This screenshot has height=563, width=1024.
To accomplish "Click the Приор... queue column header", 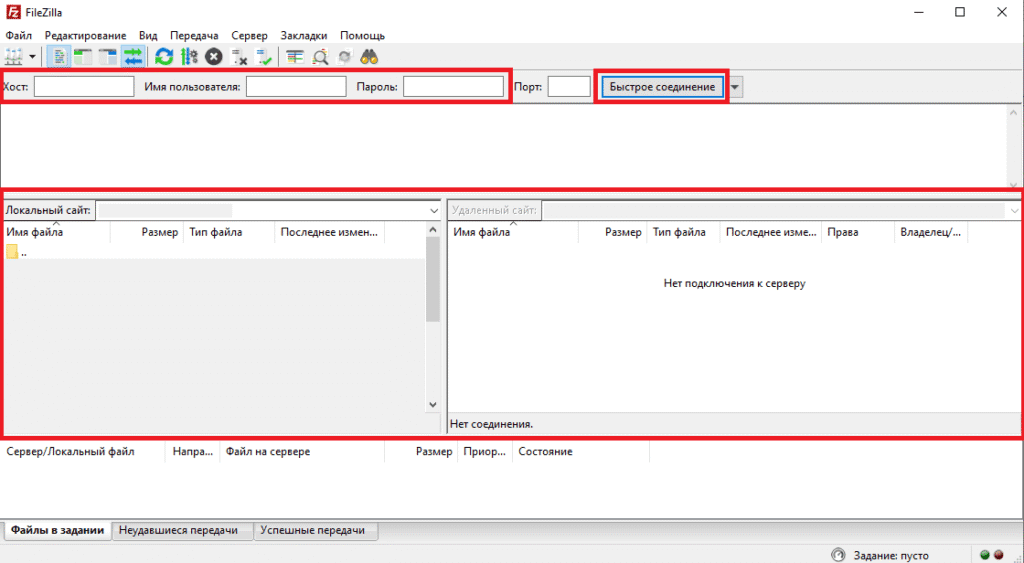I will 485,451.
